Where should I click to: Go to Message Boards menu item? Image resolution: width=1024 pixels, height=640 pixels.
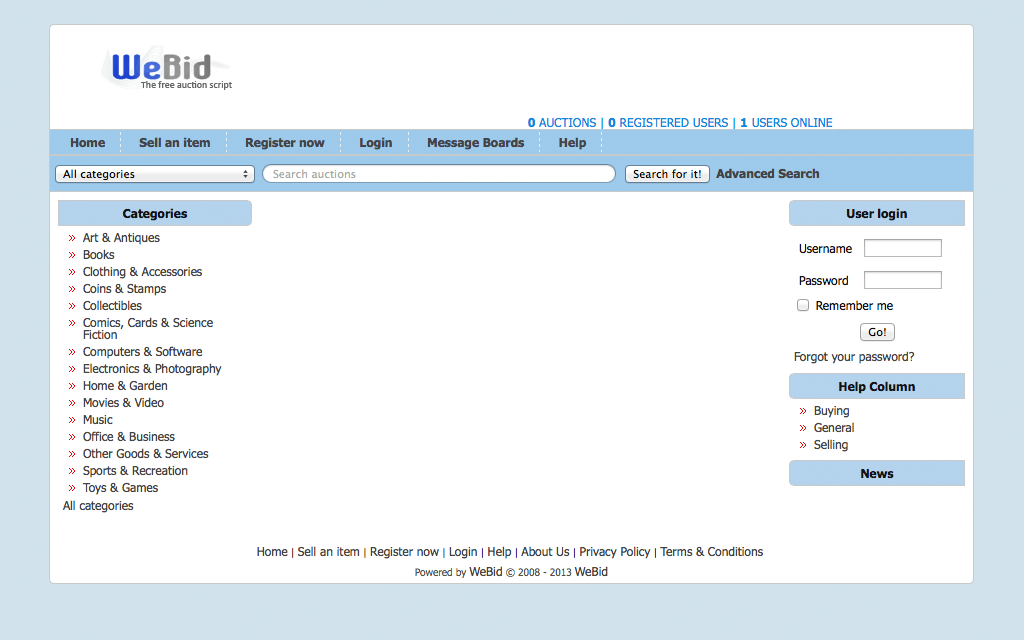pos(475,143)
